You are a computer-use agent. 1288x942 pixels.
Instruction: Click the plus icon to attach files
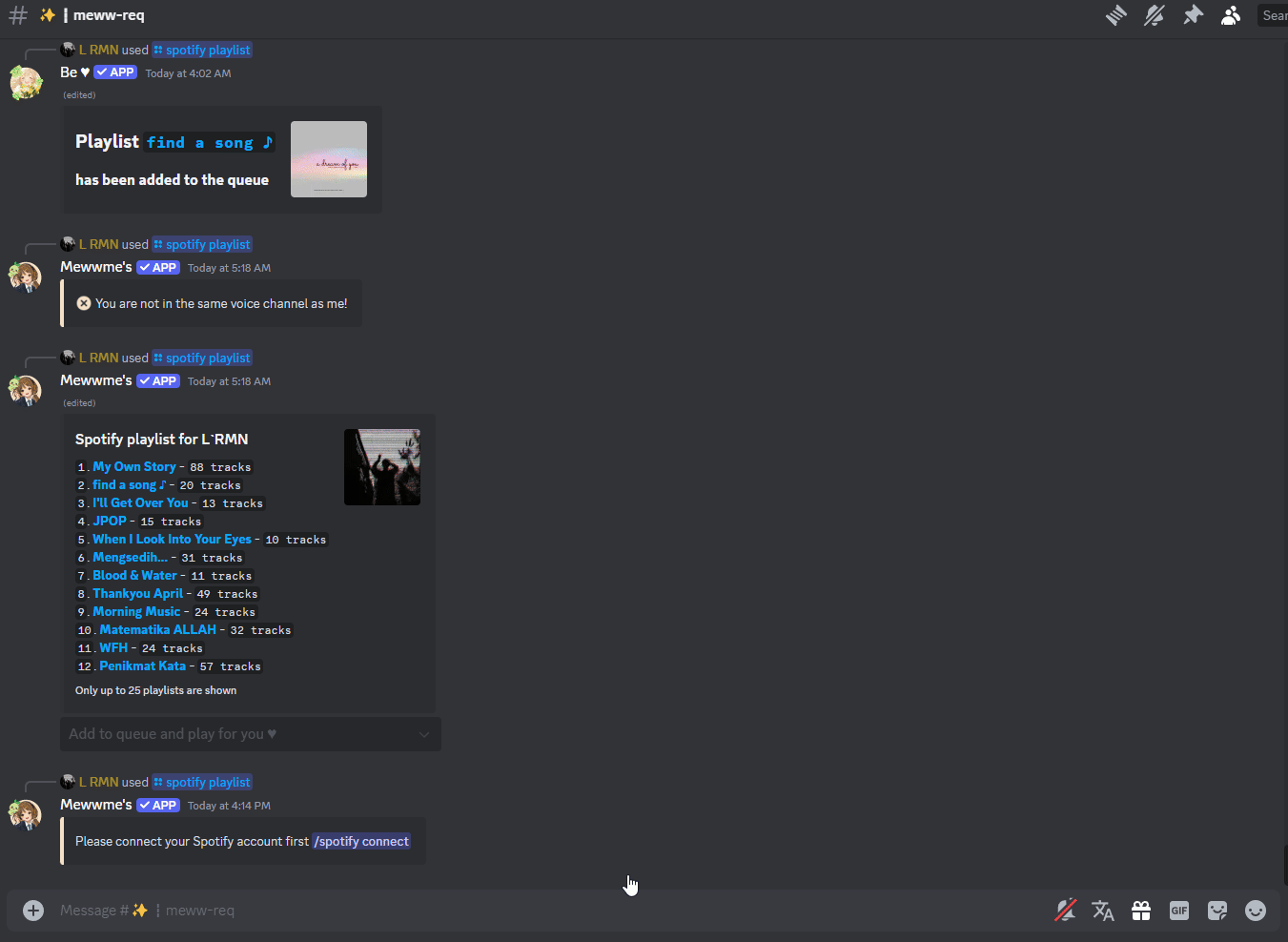32,910
